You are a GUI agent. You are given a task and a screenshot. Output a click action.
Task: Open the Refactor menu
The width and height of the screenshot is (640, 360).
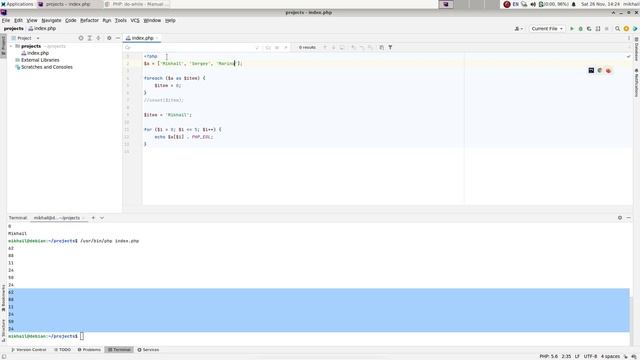[x=89, y=20]
